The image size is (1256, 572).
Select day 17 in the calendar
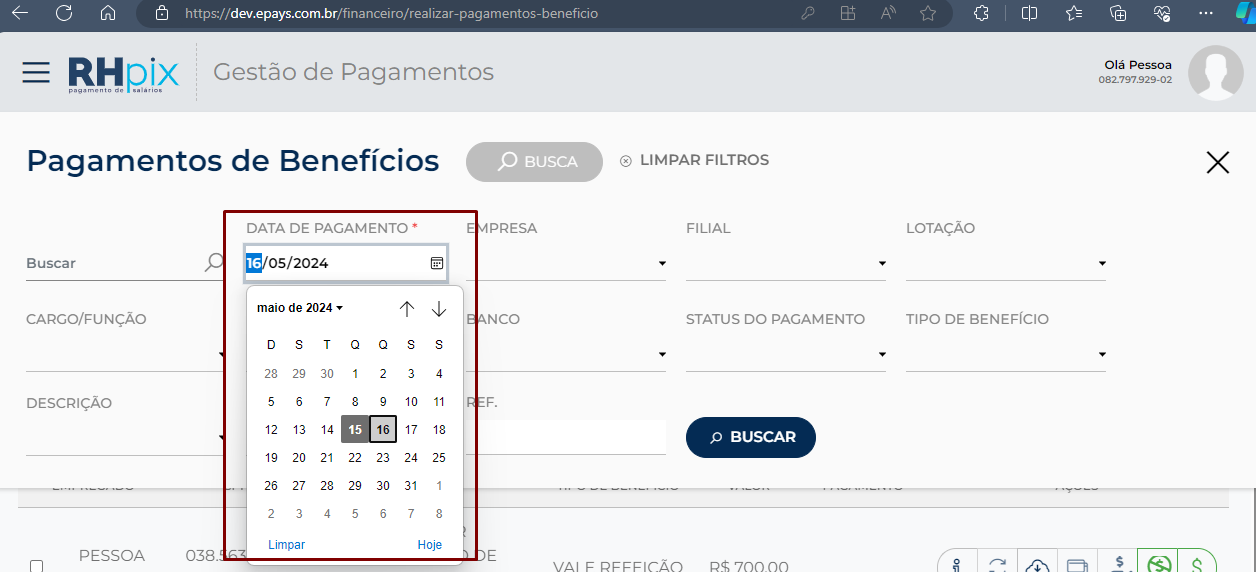tap(411, 429)
